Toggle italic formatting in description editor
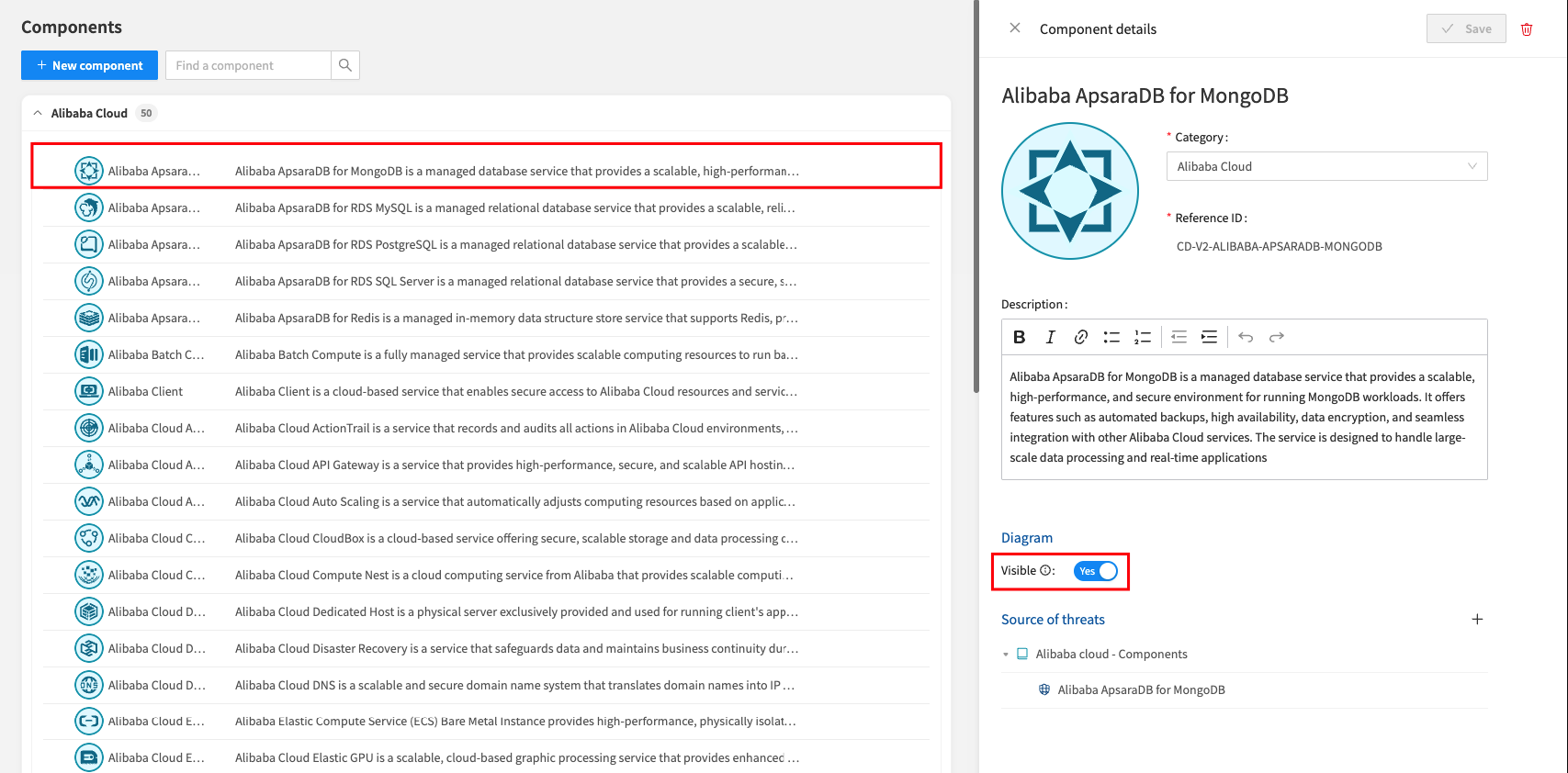 pos(1050,337)
